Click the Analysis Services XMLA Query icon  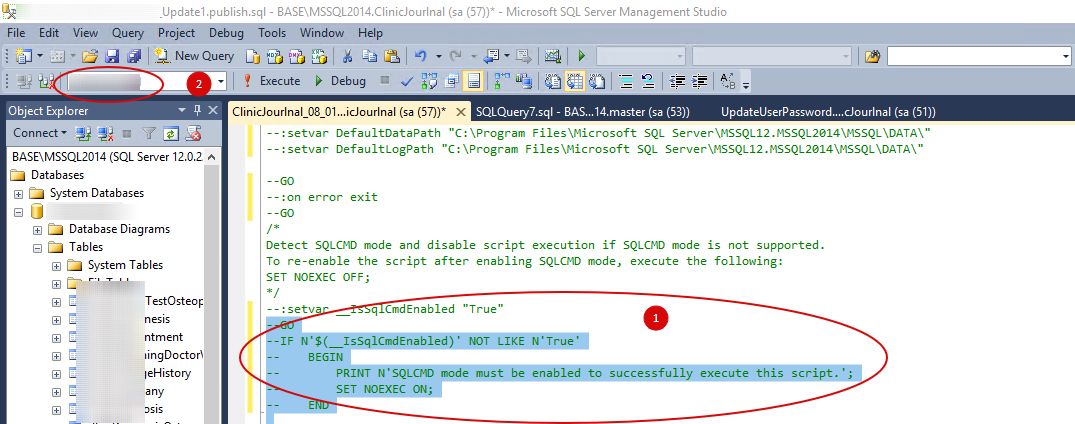click(x=319, y=56)
